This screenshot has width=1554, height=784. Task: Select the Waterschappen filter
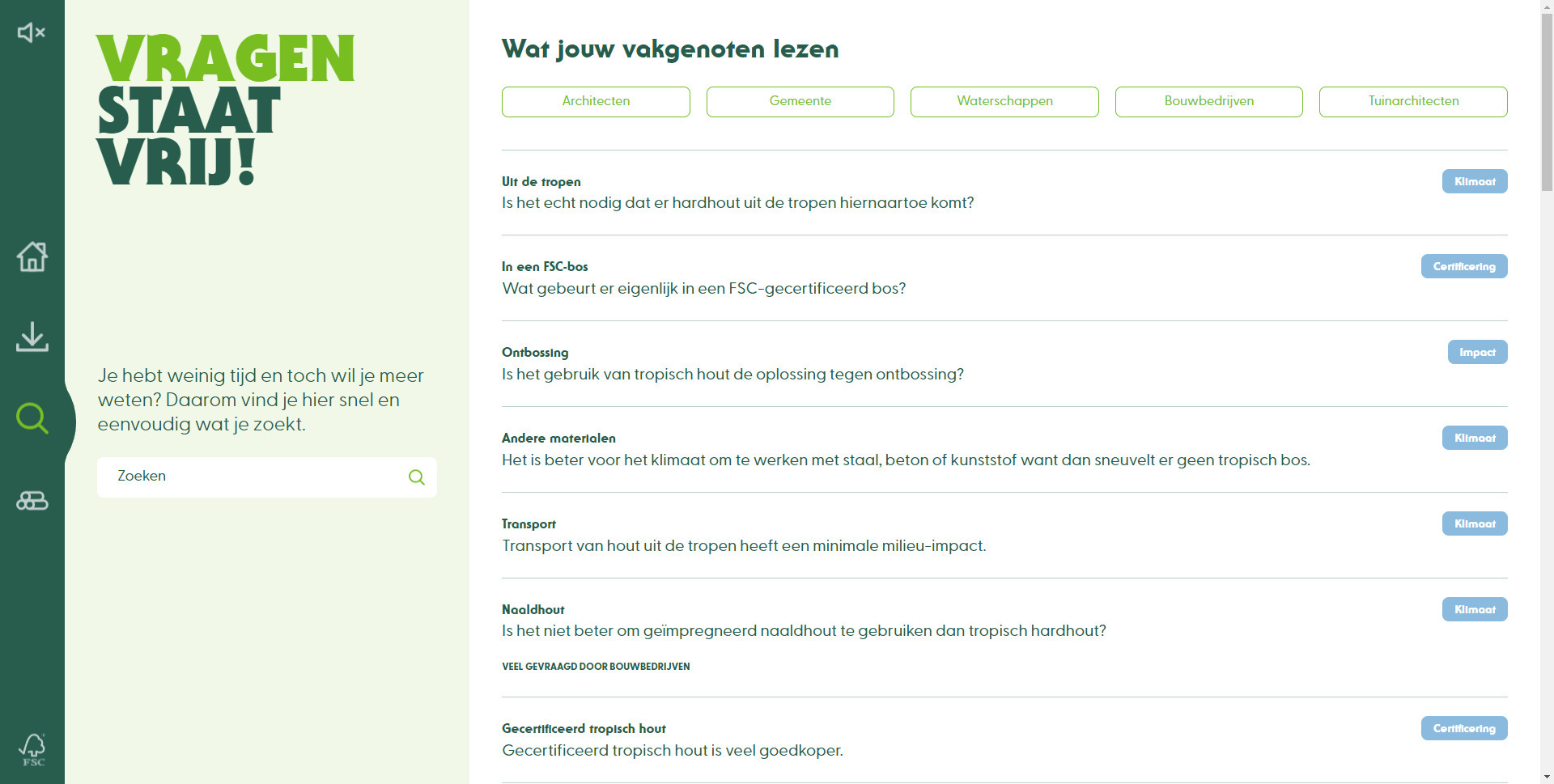pos(1004,101)
